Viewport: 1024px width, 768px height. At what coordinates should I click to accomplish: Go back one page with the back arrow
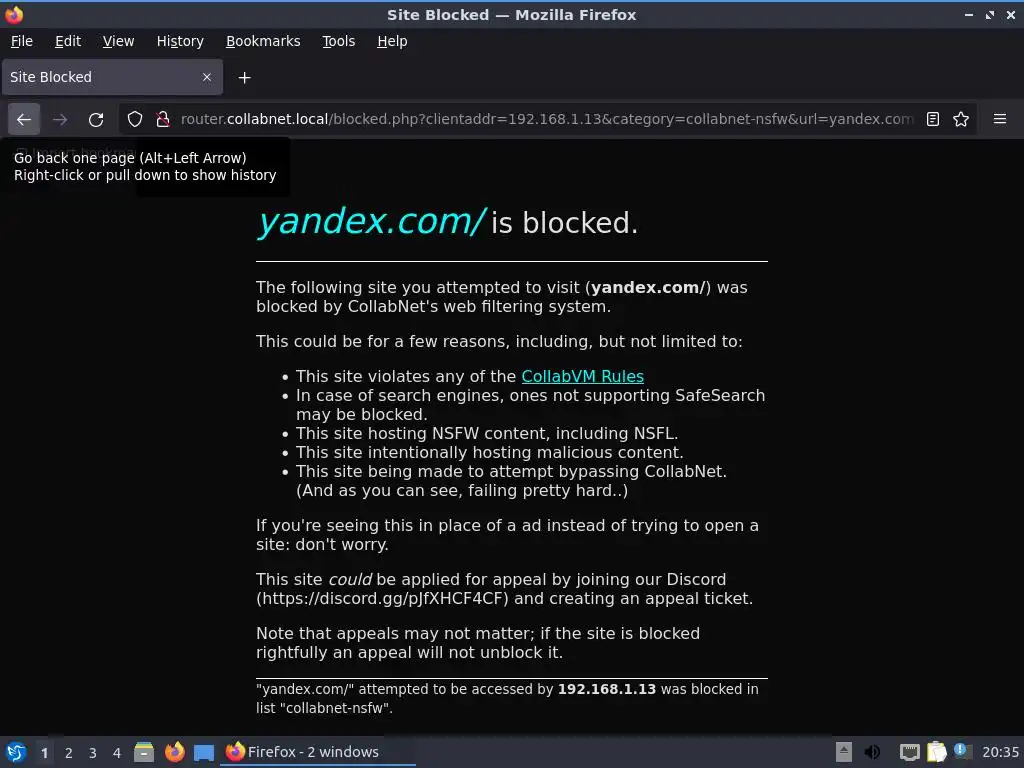coord(24,120)
